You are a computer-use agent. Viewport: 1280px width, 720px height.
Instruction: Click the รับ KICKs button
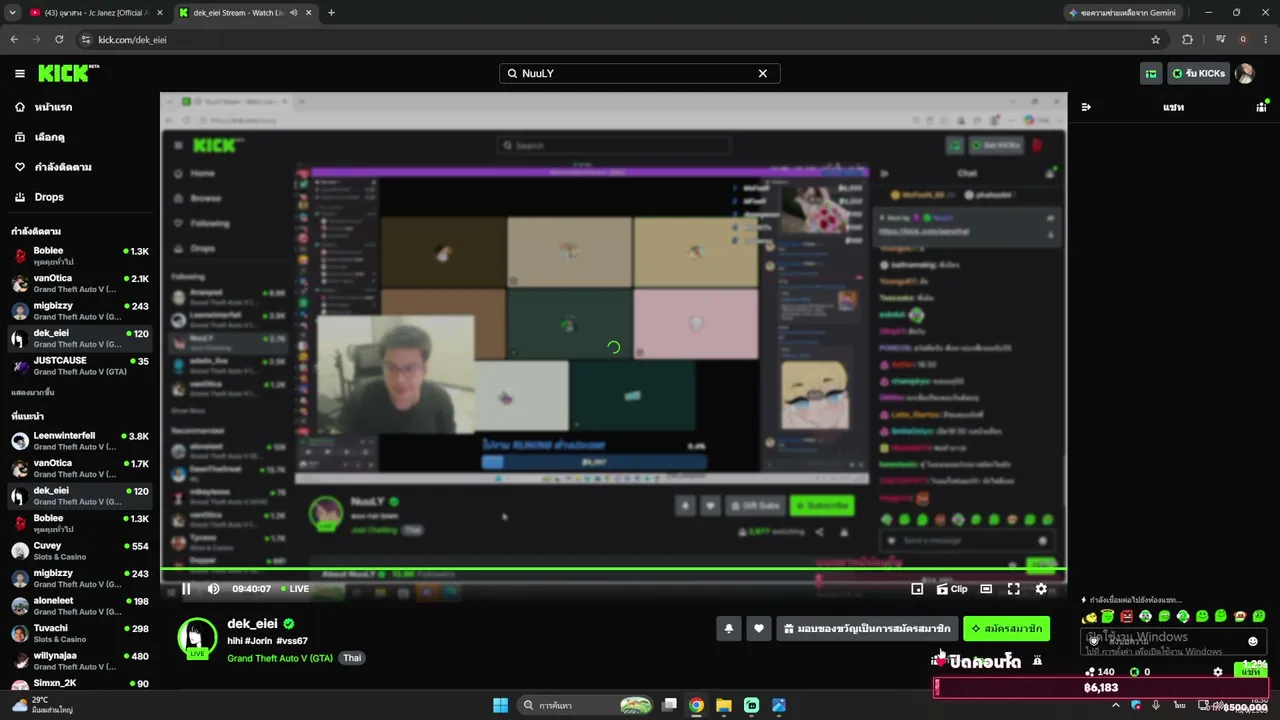(x=1198, y=73)
